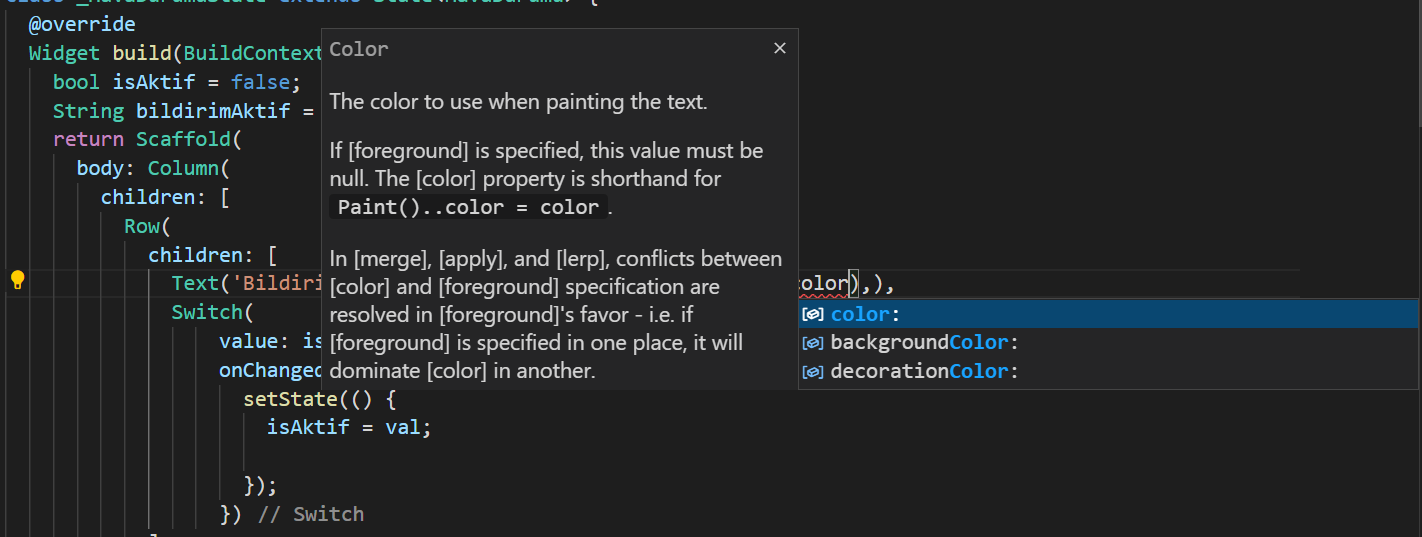Click 'The color to use when painting' text
Screen dimensions: 1422x537
[519, 102]
